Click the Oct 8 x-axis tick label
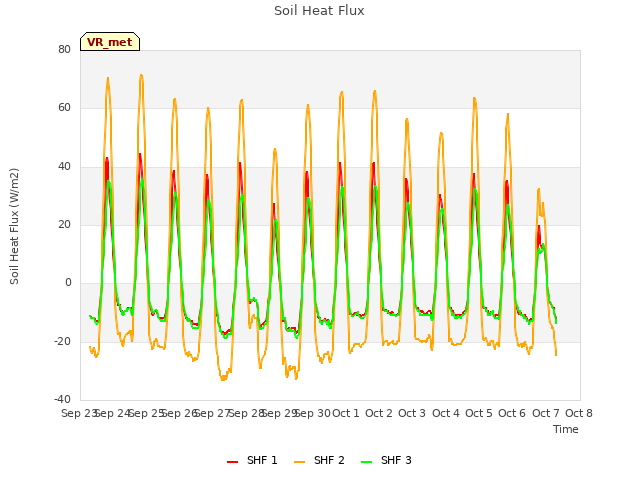 point(579,413)
